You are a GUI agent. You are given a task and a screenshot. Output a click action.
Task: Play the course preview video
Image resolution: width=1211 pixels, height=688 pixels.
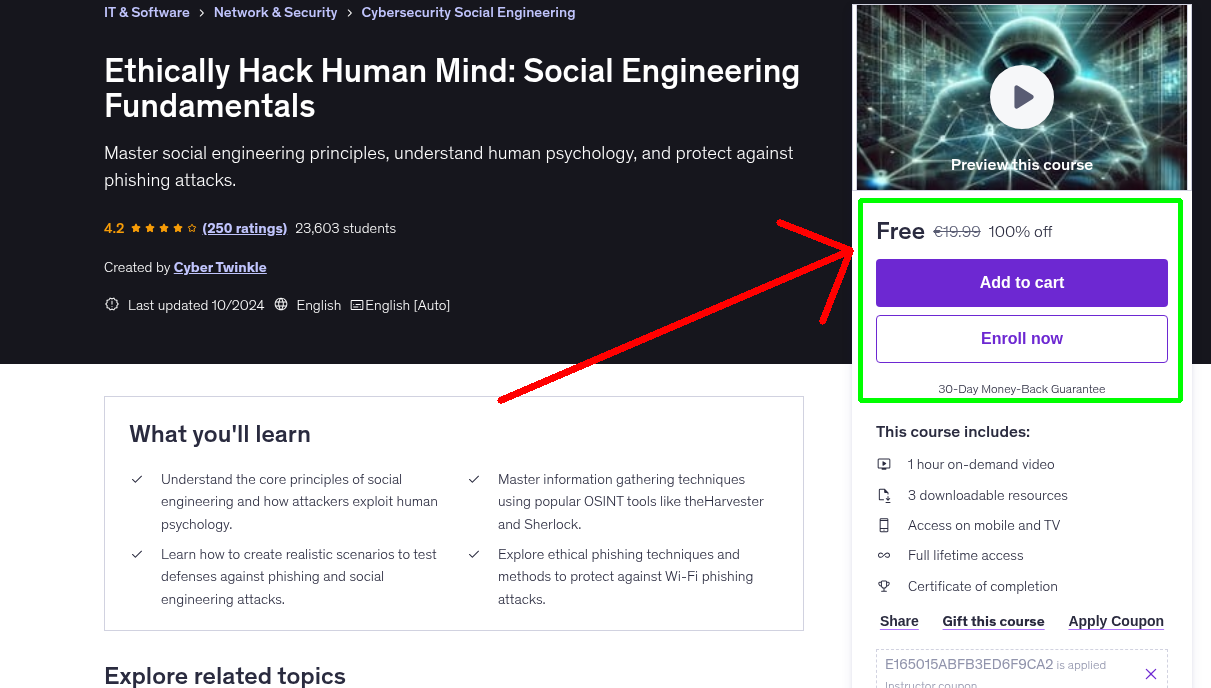[1021, 96]
